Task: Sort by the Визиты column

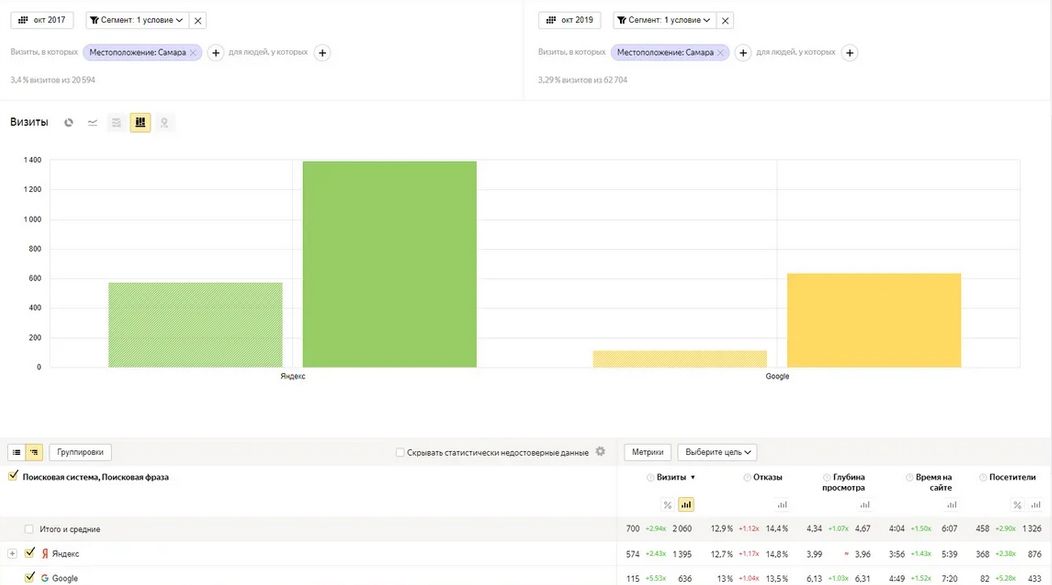Action: pos(672,477)
